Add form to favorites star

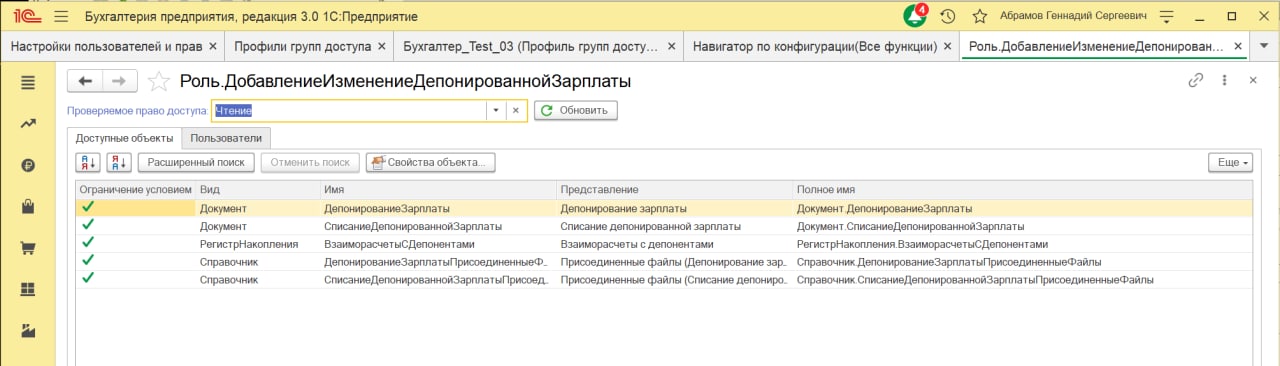(158, 82)
